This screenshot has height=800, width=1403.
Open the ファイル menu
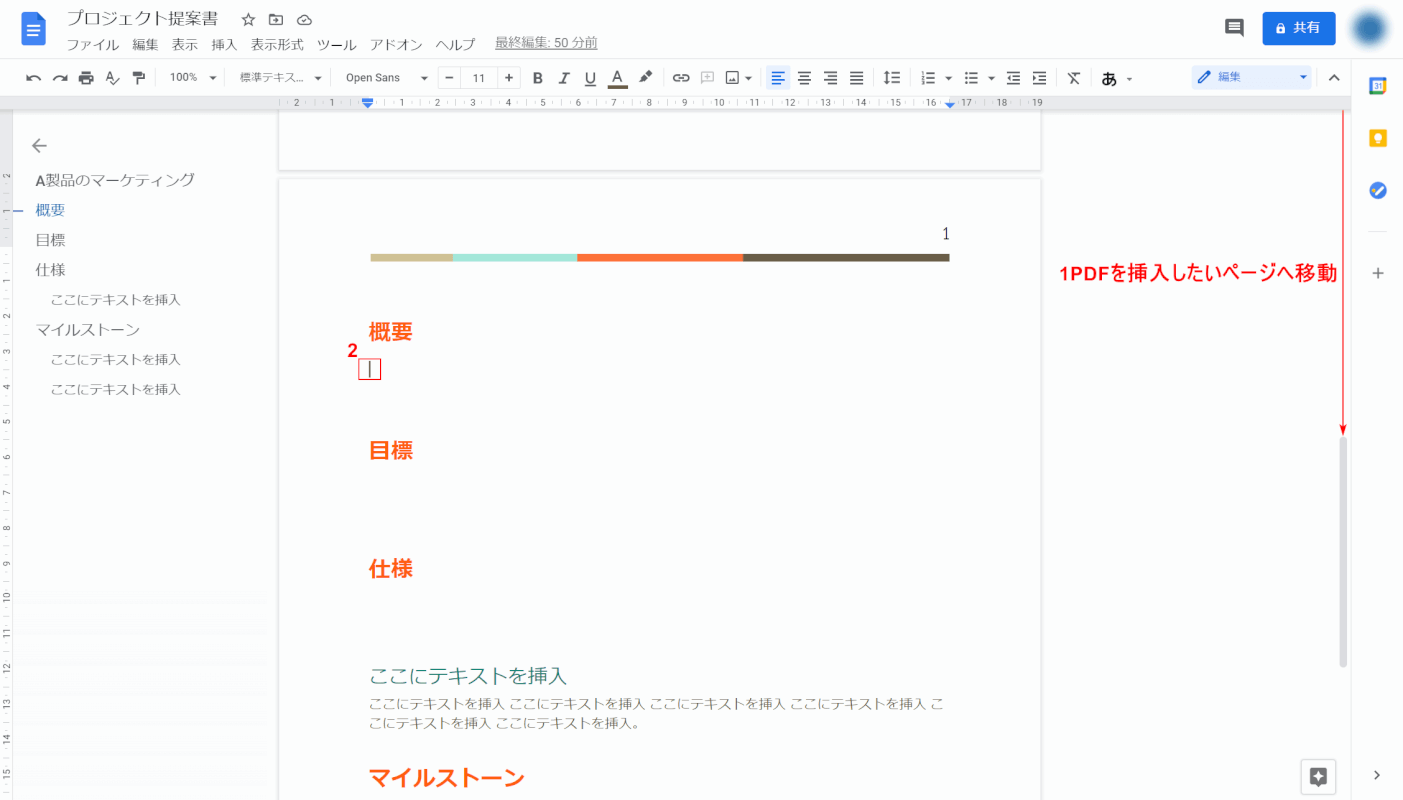92,44
